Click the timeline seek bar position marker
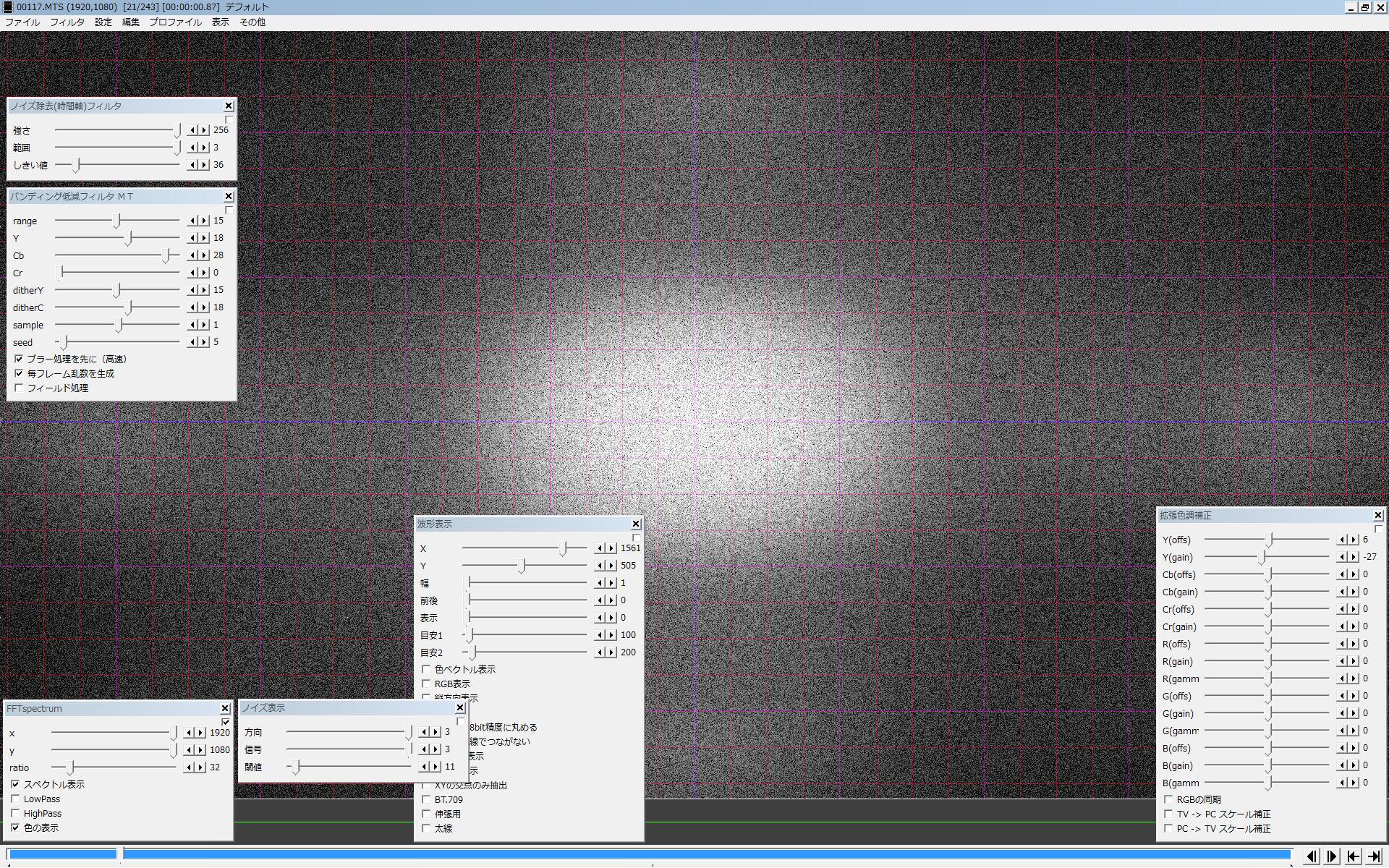The height and width of the screenshot is (868, 1389). pyautogui.click(x=121, y=854)
